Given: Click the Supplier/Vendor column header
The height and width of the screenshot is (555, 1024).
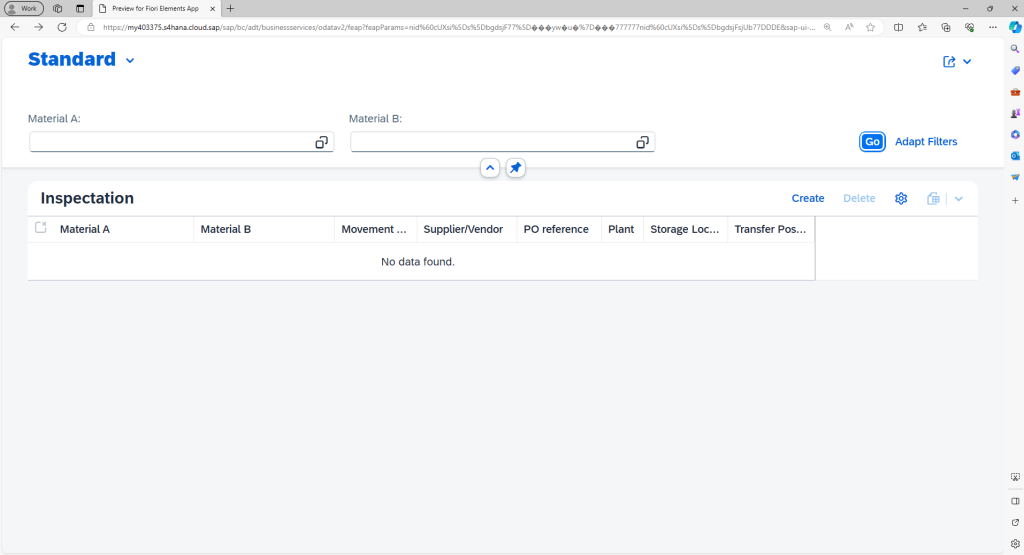Looking at the screenshot, I should point(463,230).
